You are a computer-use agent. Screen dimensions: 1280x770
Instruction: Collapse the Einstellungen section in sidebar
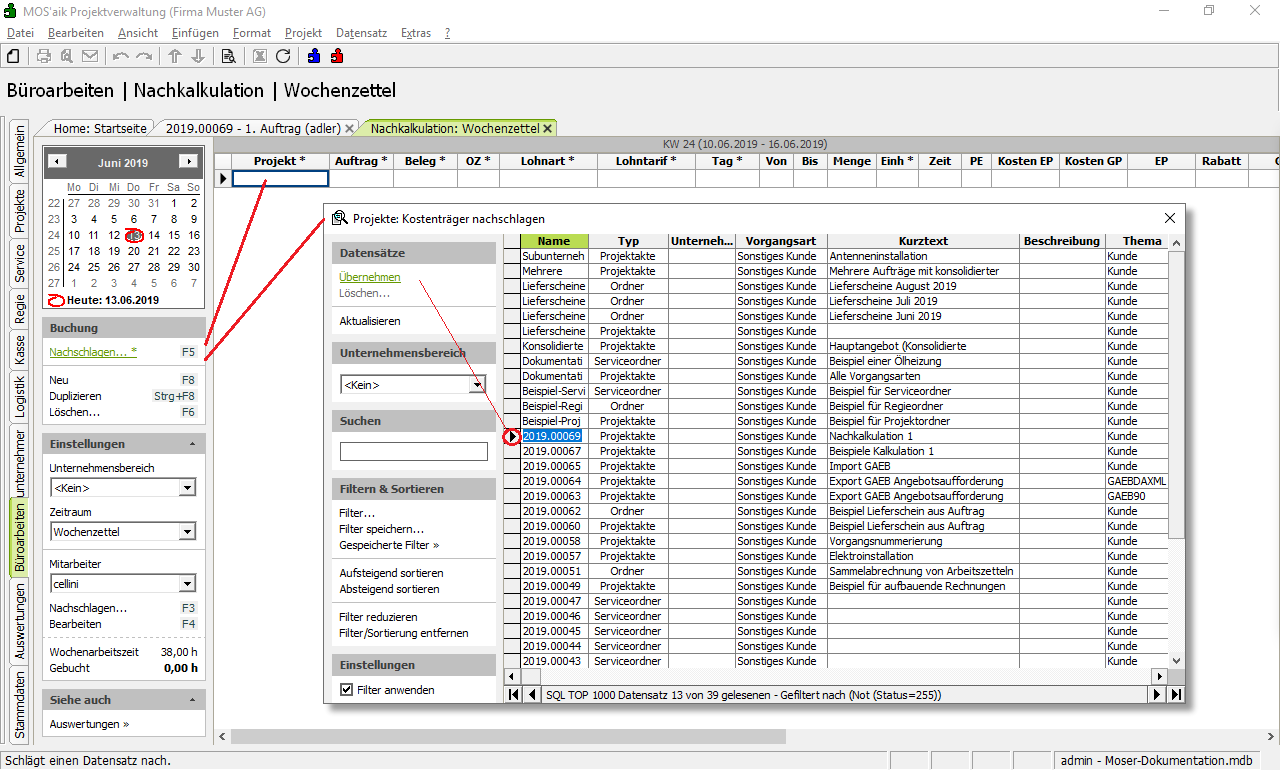pyautogui.click(x=192, y=444)
